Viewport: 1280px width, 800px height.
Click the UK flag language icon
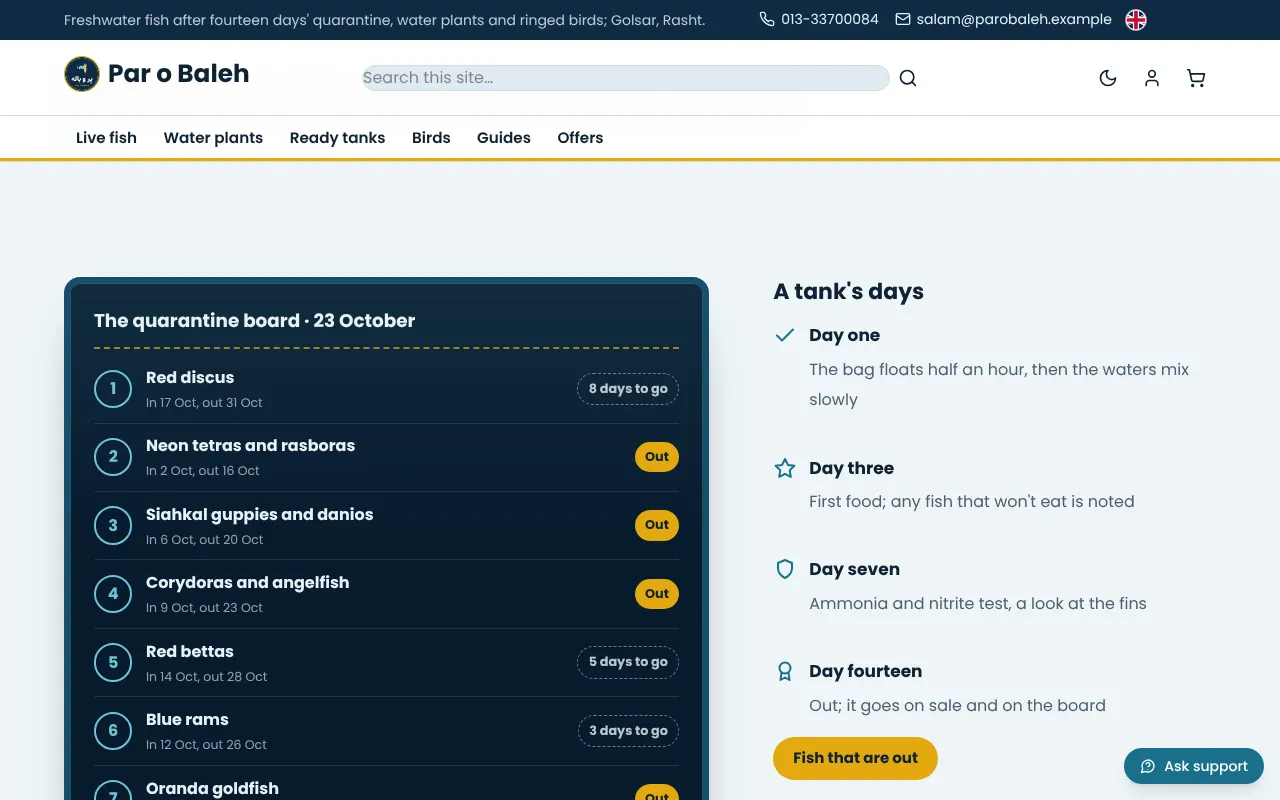[x=1136, y=20]
